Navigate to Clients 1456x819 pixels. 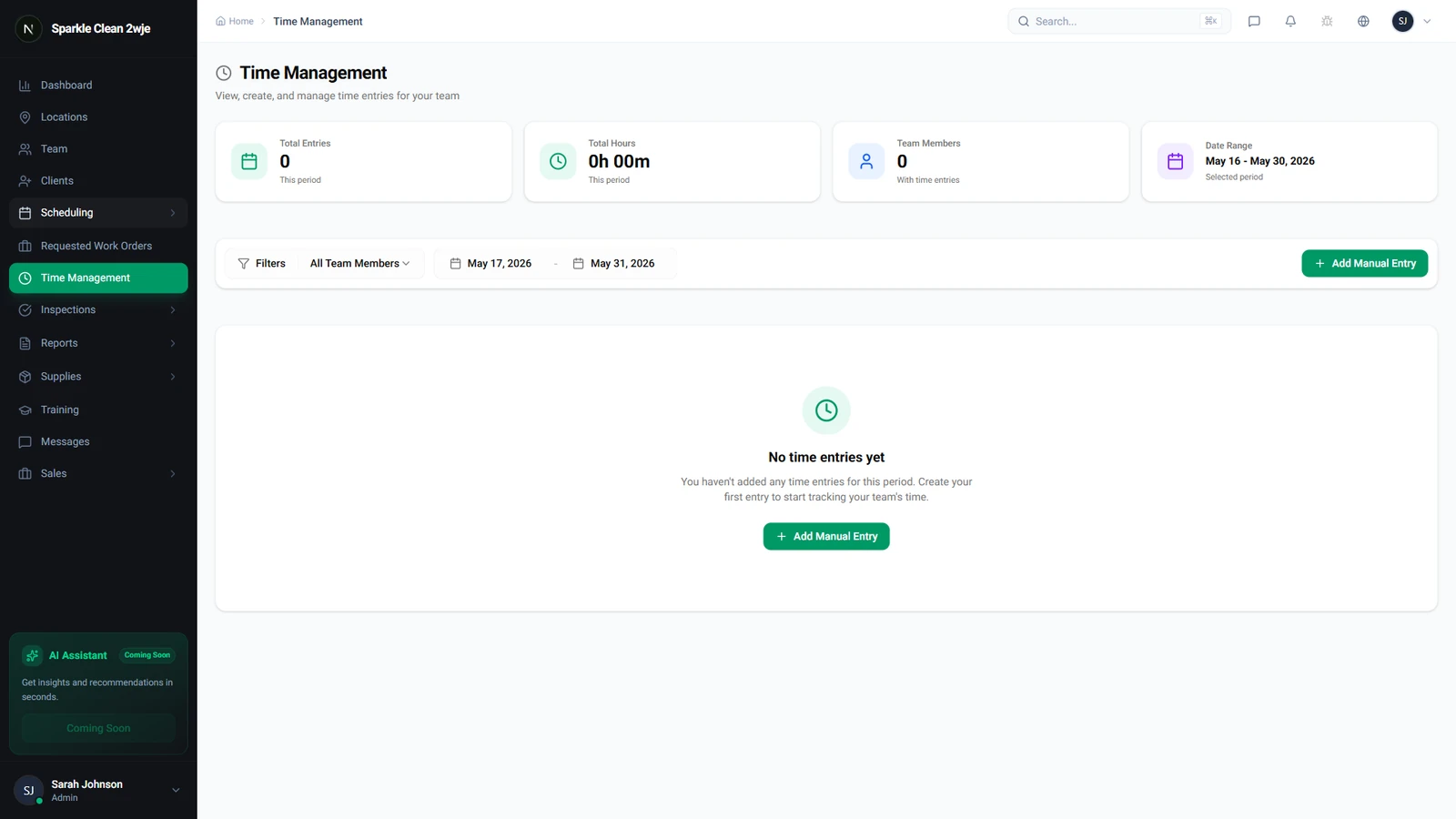click(98, 181)
